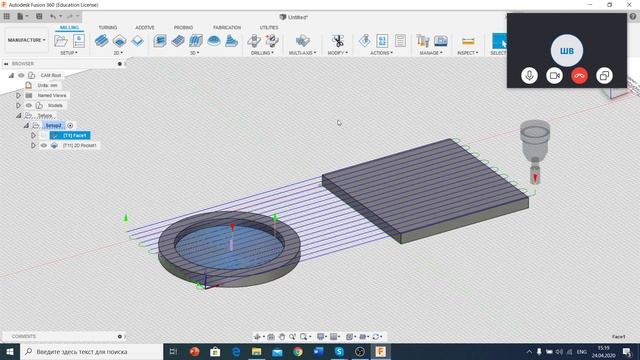Click the New Setup folder icon
Image resolution: width=640 pixels, height=360 pixels.
click(60, 41)
